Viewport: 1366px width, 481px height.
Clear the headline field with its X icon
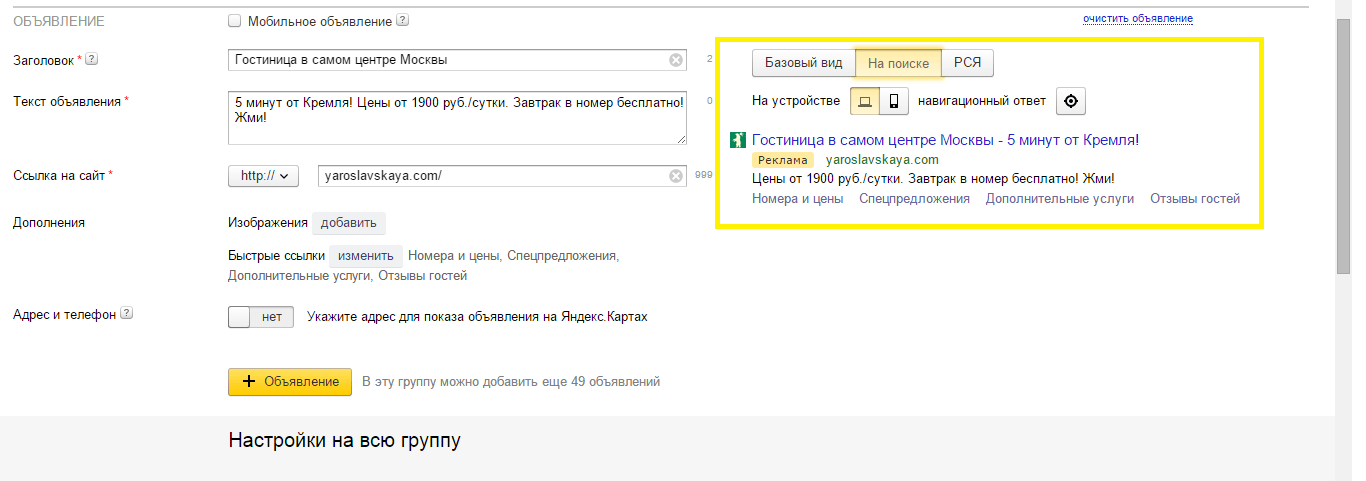[676, 60]
